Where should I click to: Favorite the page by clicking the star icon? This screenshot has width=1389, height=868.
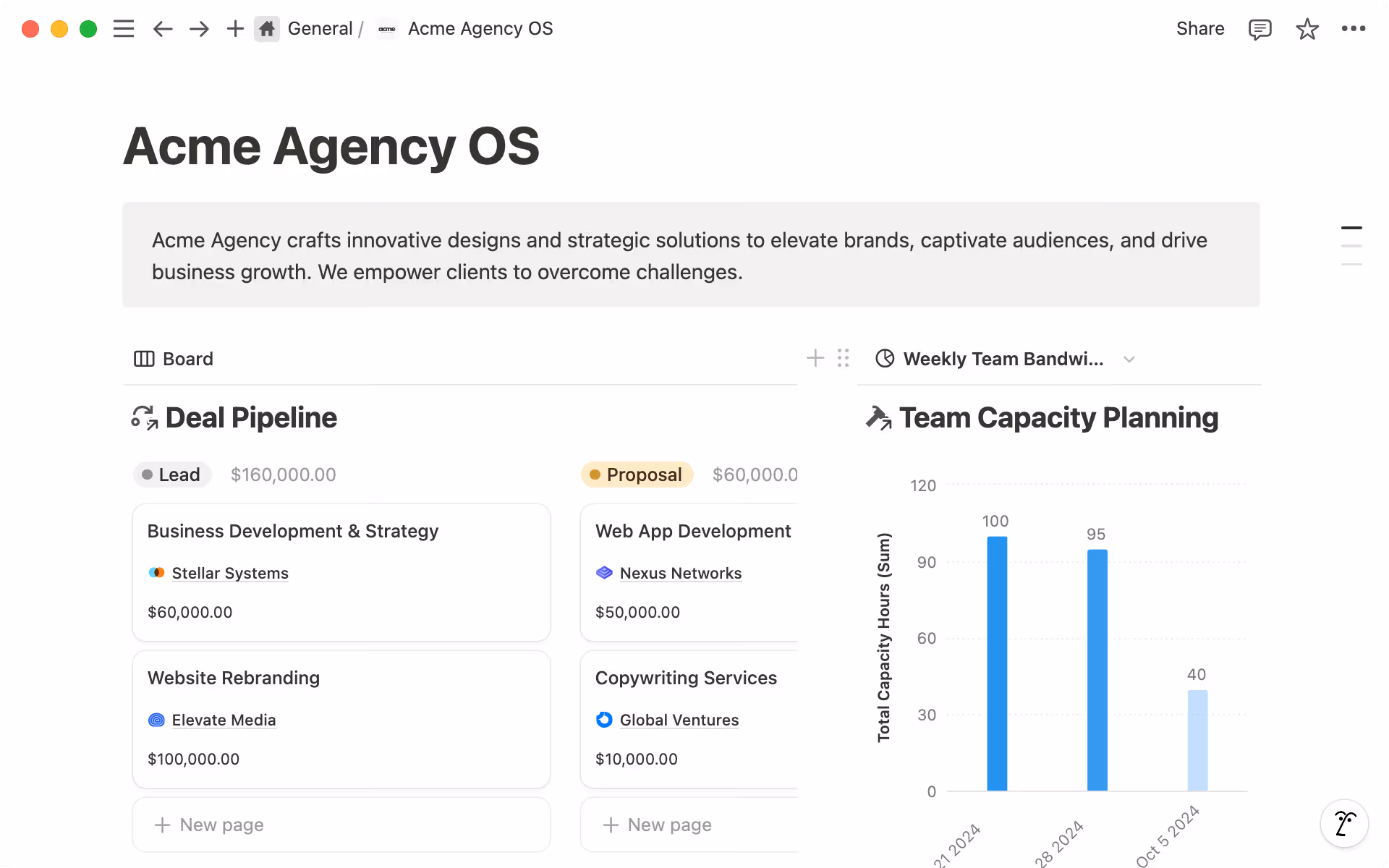pos(1307,28)
